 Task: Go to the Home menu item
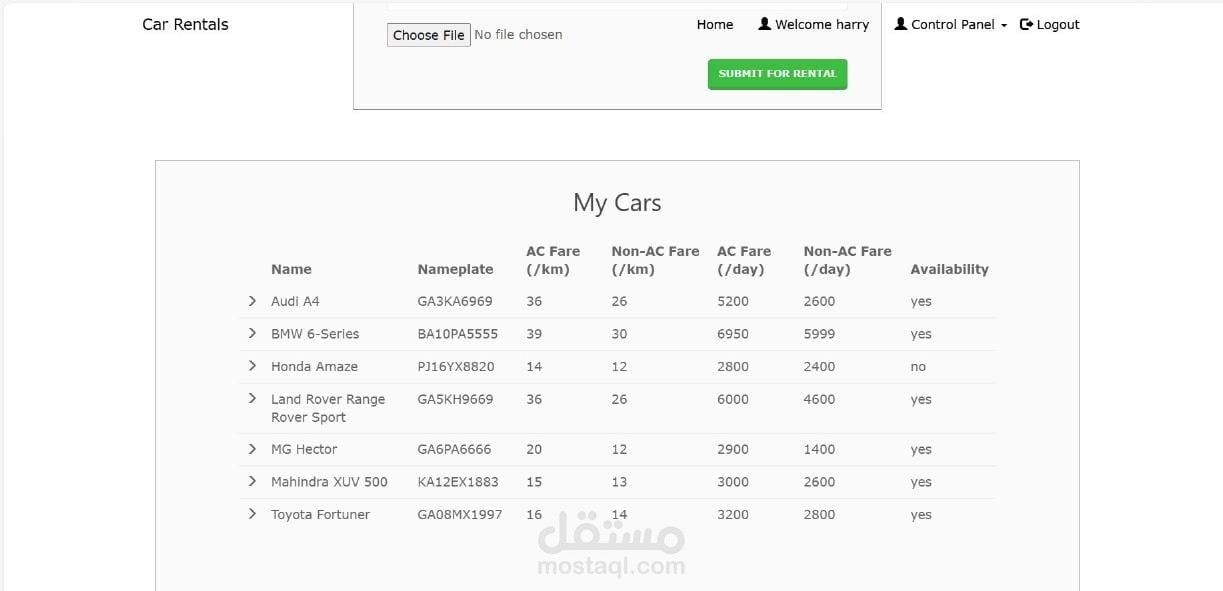point(715,24)
